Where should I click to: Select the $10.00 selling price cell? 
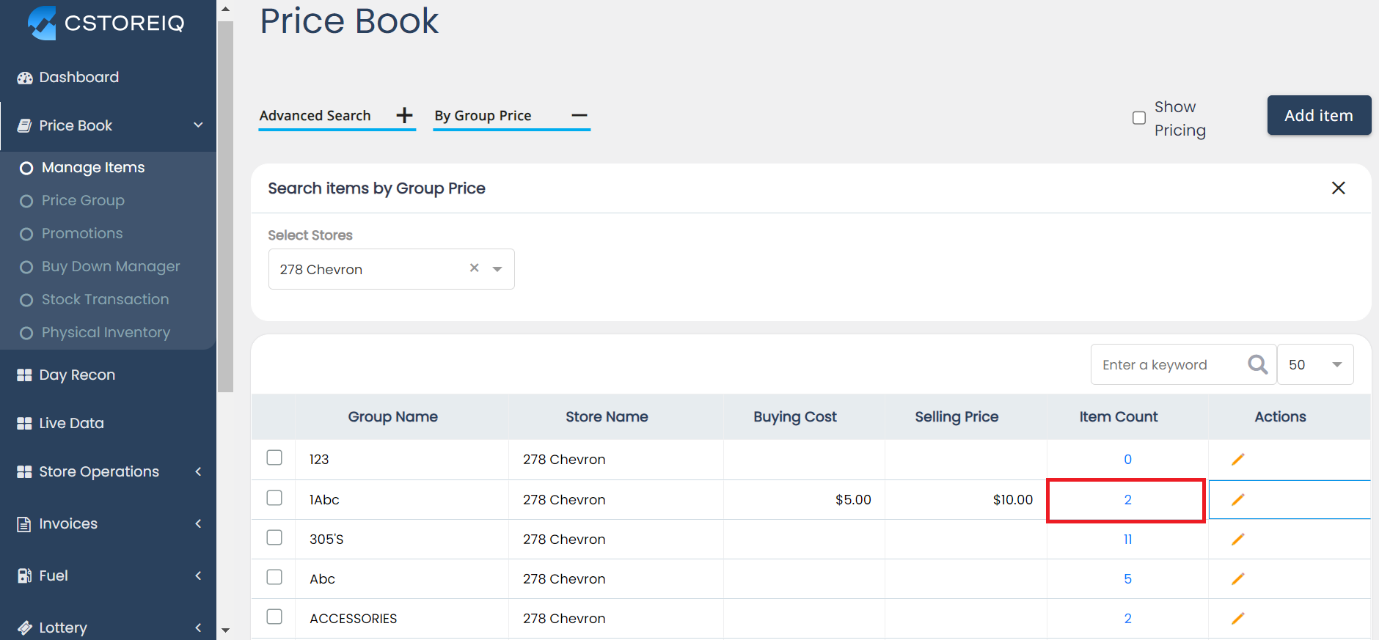[x=966, y=500]
